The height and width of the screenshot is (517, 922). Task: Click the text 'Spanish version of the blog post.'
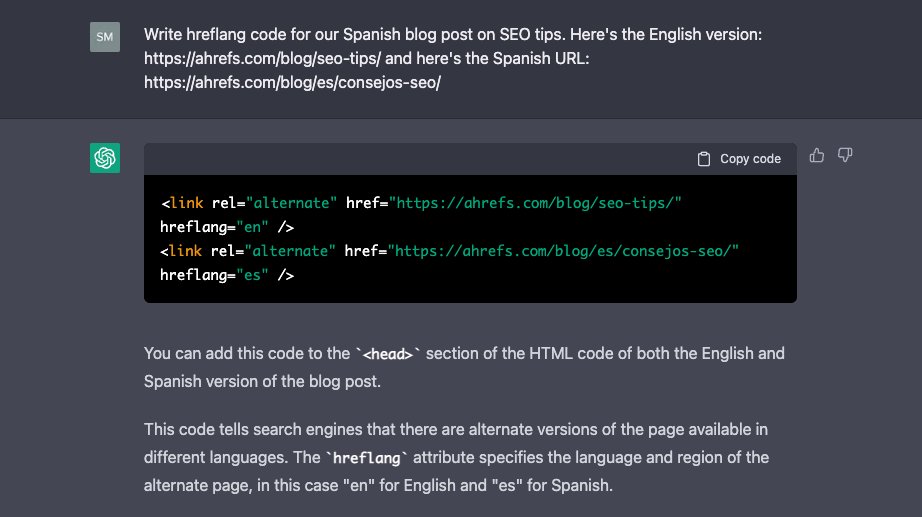click(262, 381)
